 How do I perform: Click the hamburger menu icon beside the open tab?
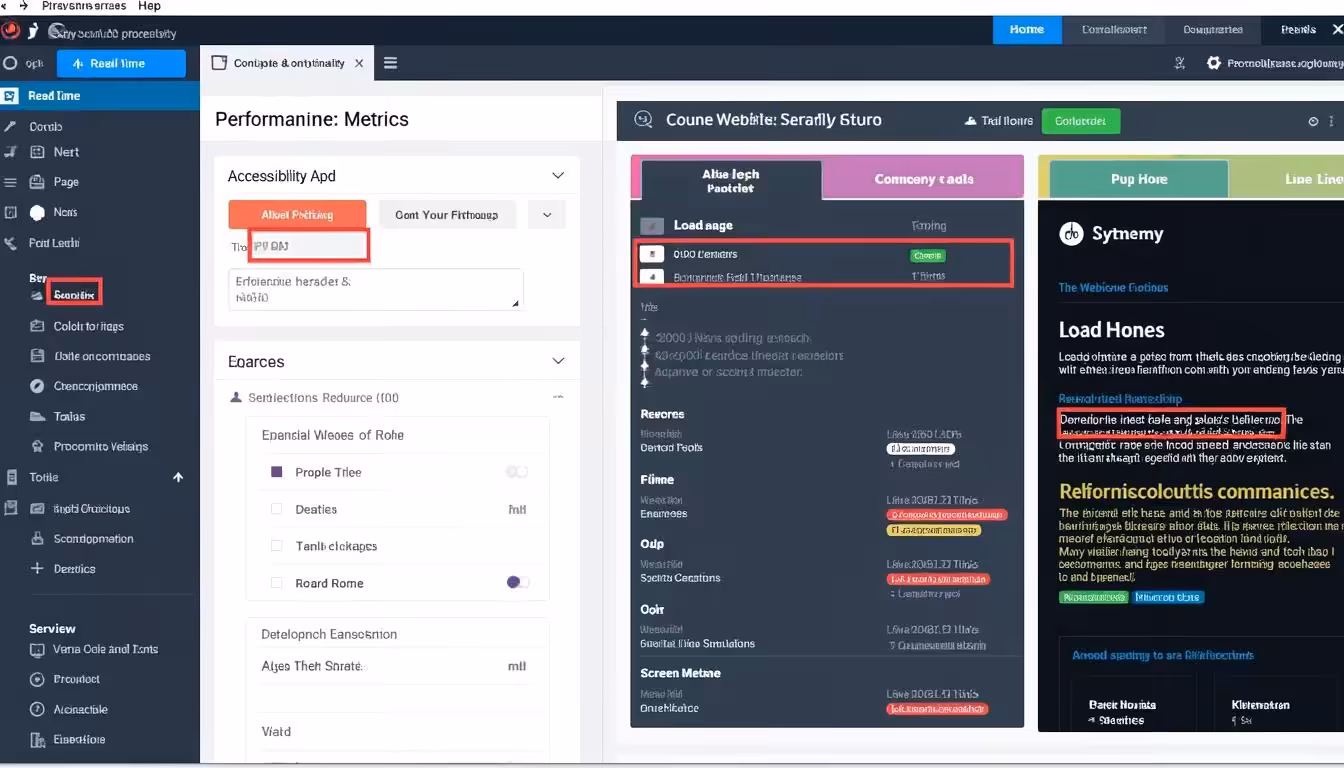(390, 63)
